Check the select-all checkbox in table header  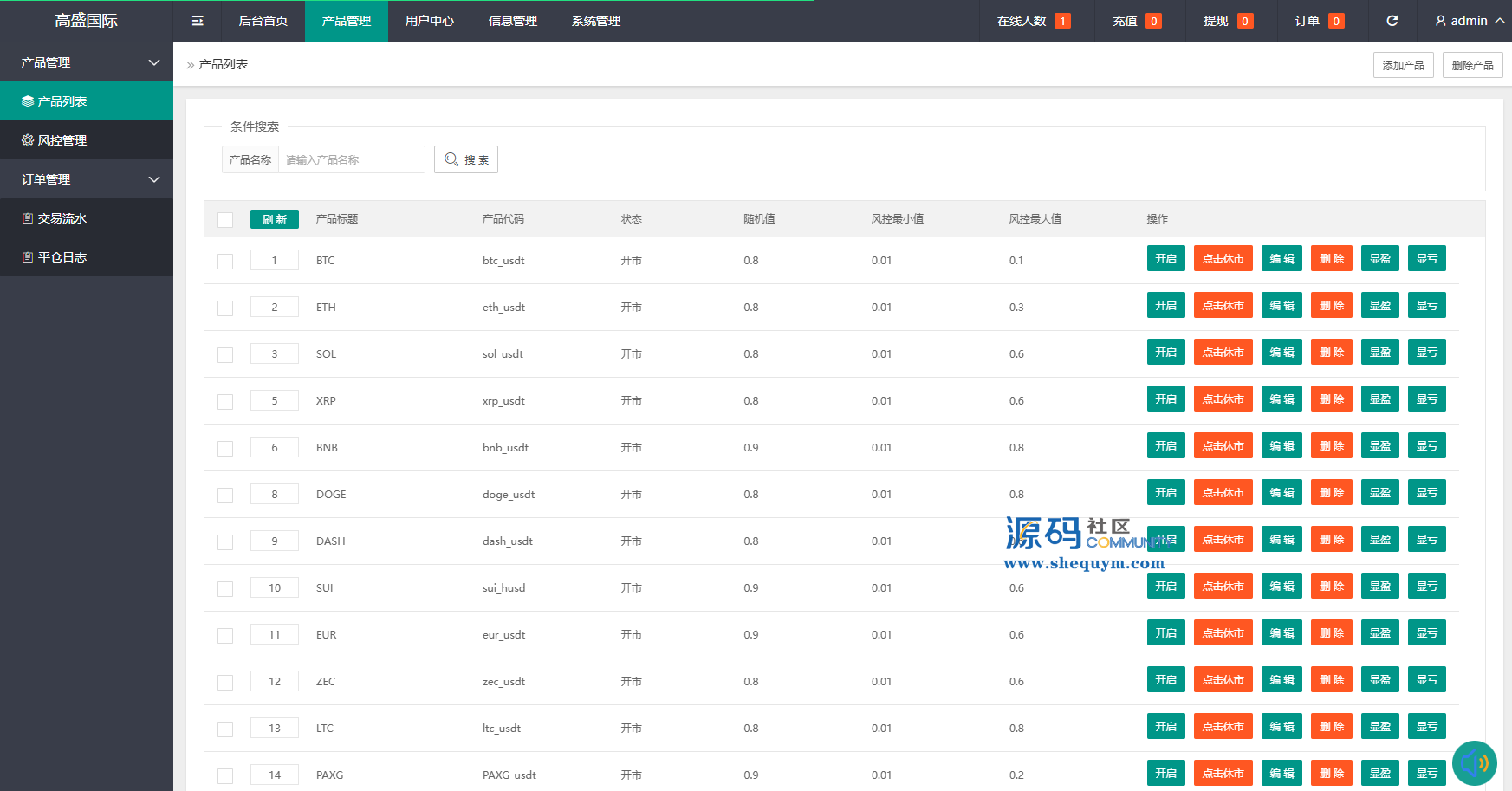[x=225, y=220]
